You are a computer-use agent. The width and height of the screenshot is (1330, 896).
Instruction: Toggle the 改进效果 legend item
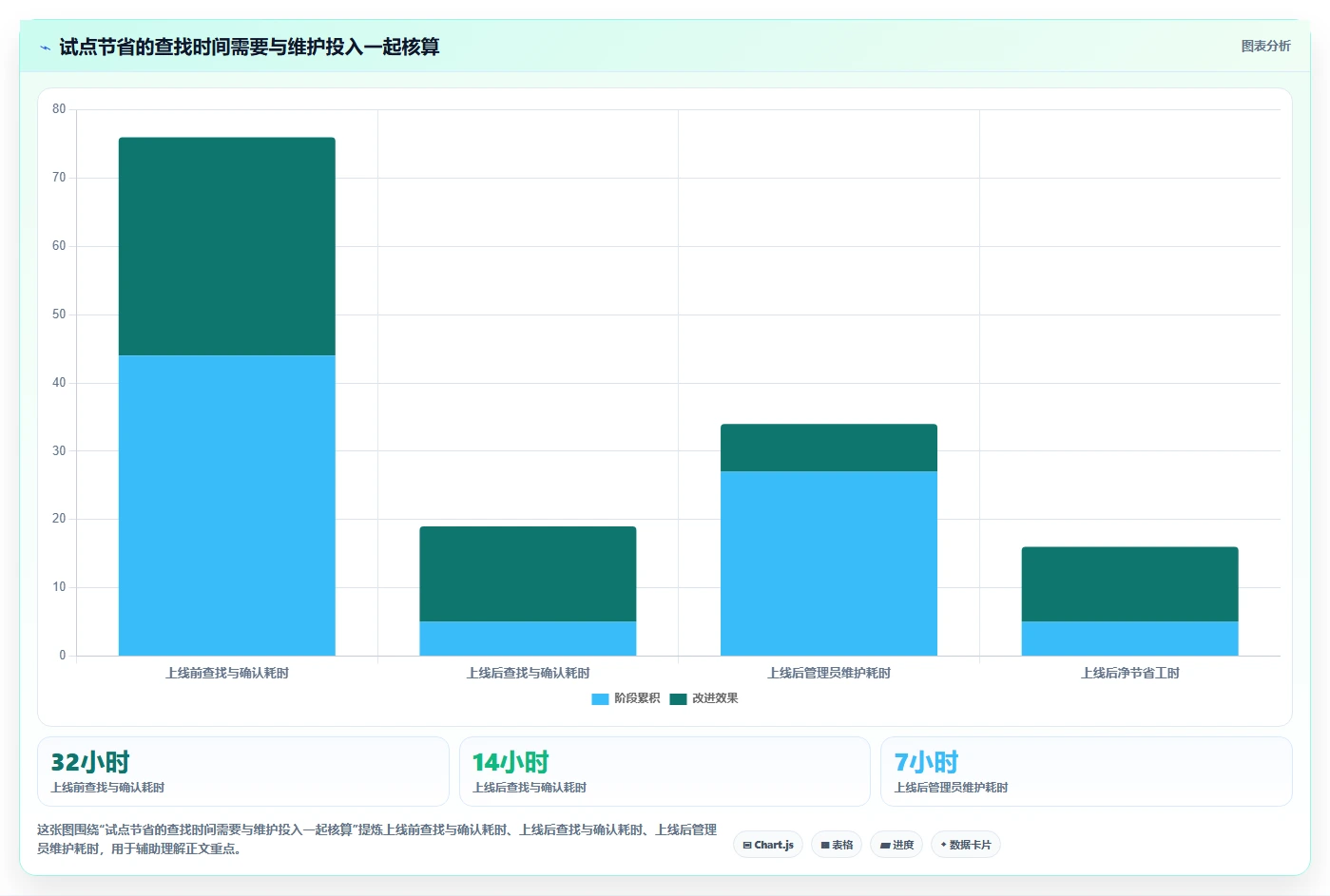(704, 698)
